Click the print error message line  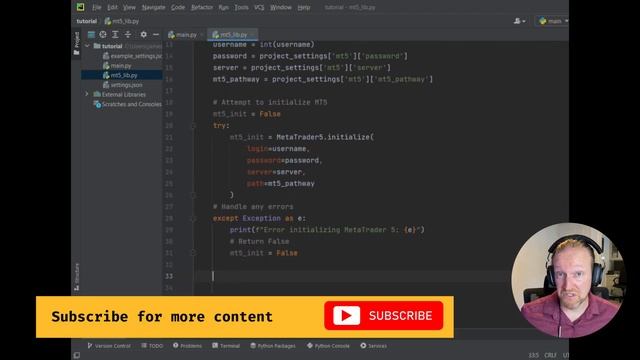(327, 230)
